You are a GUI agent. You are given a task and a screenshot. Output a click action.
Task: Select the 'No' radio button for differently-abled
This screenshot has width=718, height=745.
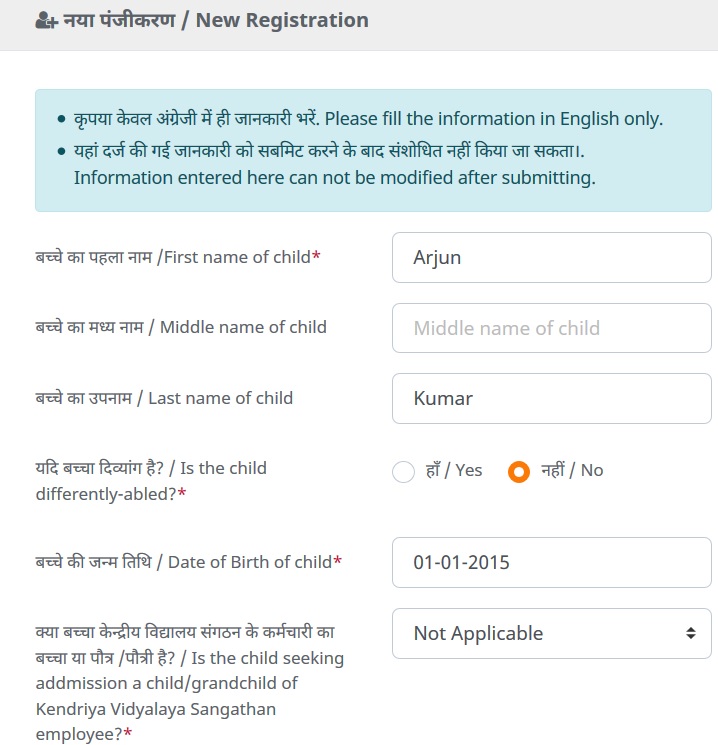pyautogui.click(x=518, y=471)
